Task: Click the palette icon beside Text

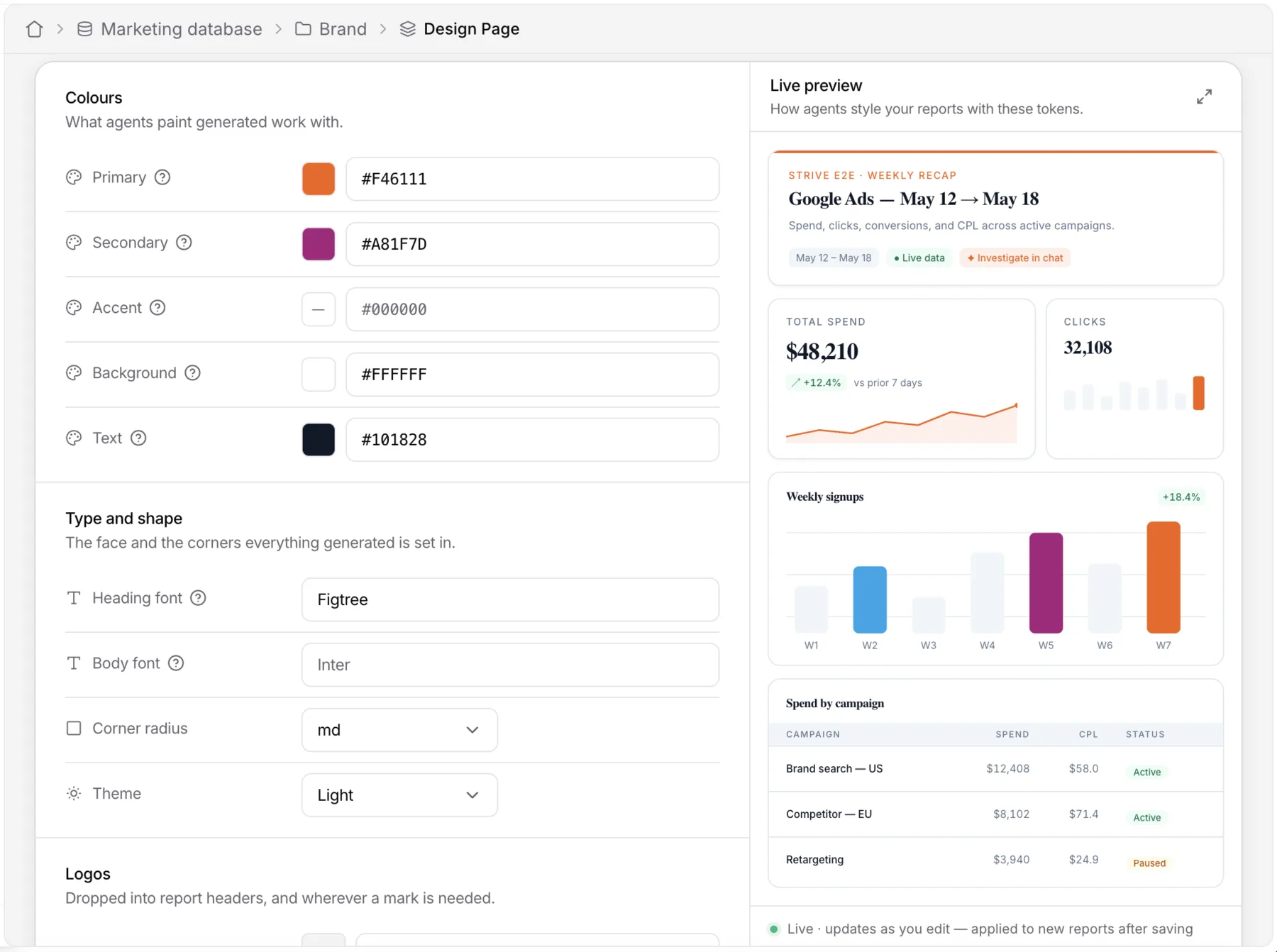Action: (74, 438)
